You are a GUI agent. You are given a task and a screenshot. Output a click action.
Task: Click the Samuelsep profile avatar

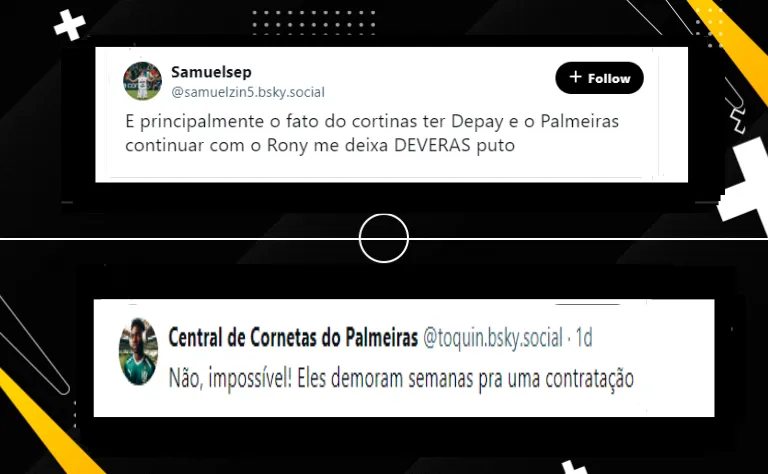point(142,81)
